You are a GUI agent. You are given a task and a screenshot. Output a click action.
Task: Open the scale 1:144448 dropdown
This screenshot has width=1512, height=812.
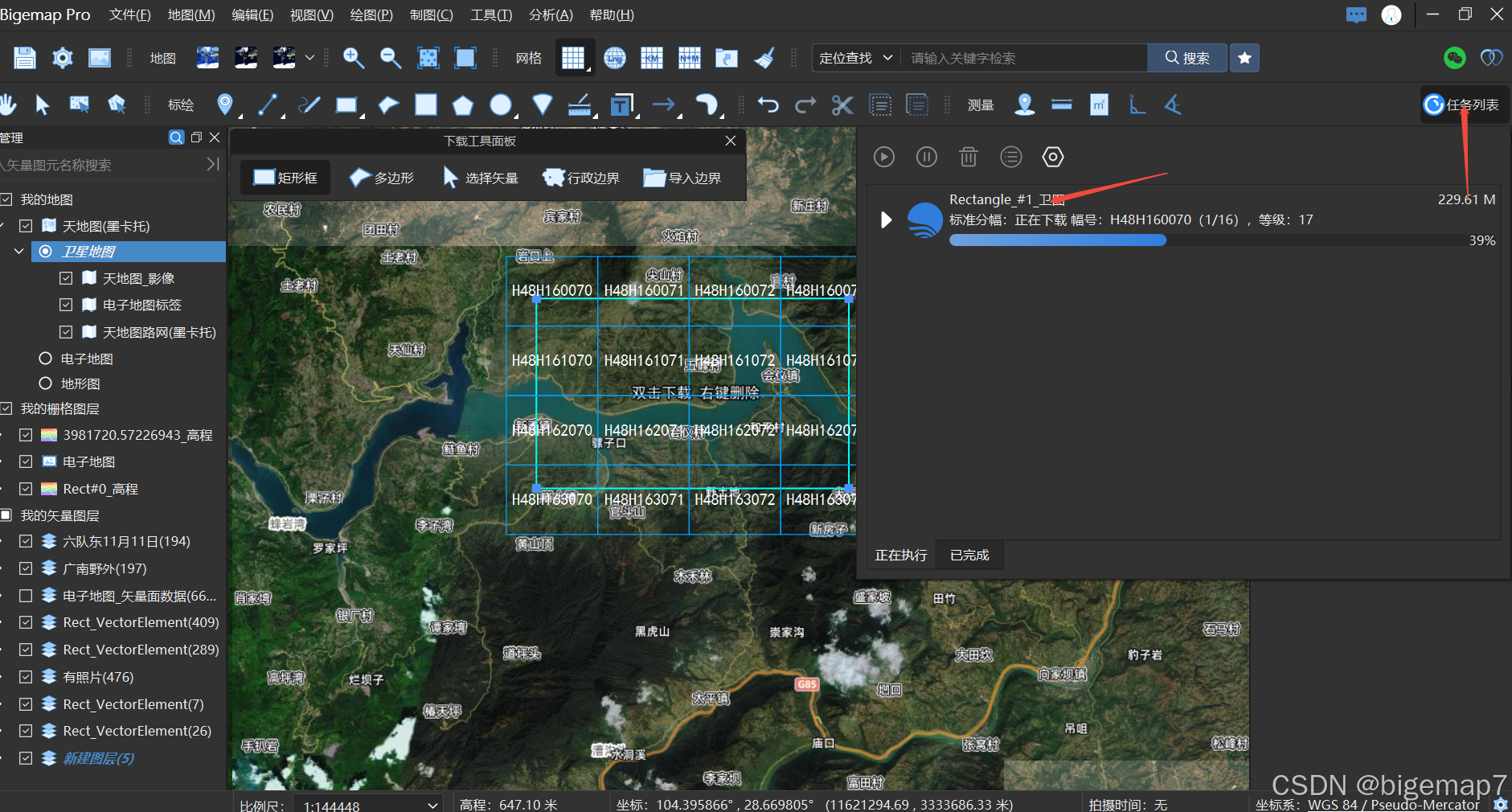pyautogui.click(x=368, y=804)
